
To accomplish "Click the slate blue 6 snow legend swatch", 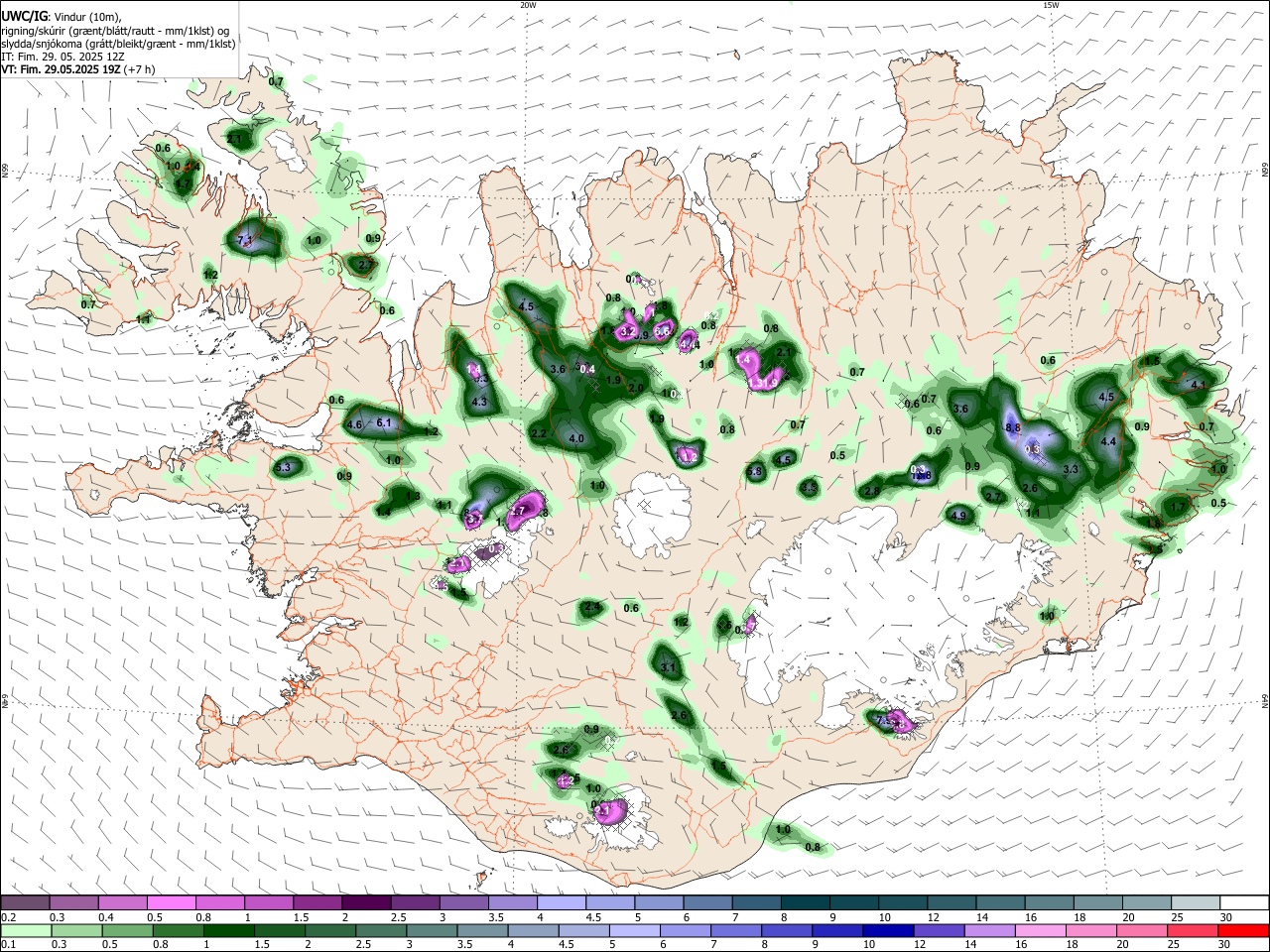I will tap(705, 903).
